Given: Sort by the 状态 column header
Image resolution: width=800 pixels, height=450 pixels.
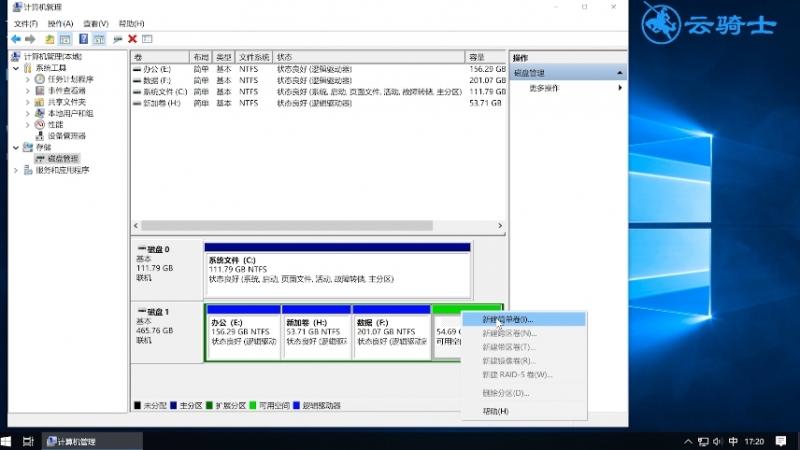Looking at the screenshot, I should point(369,57).
